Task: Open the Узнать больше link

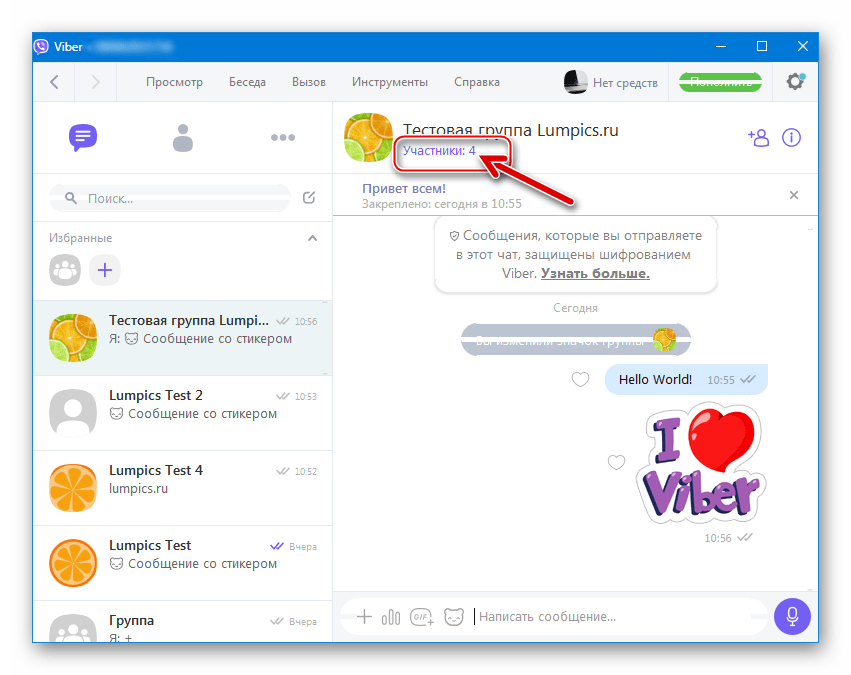Action: point(595,273)
